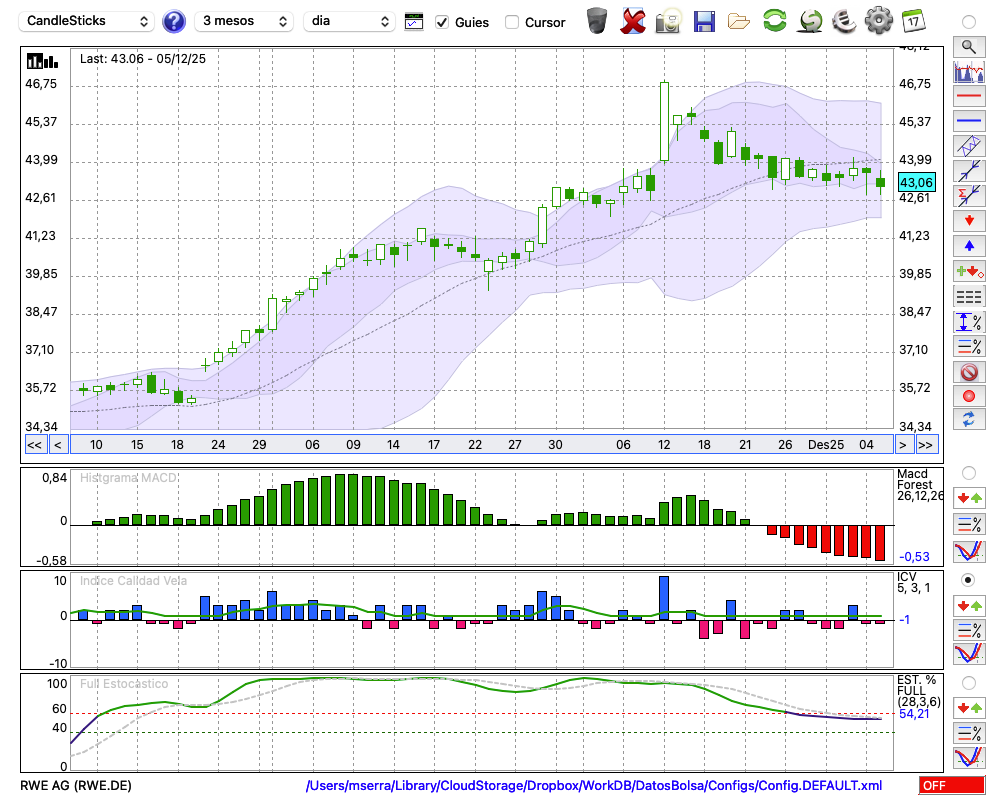Screen dimensions: 1000x800
Task: Click the << rewind button under chart
Action: click(x=34, y=445)
